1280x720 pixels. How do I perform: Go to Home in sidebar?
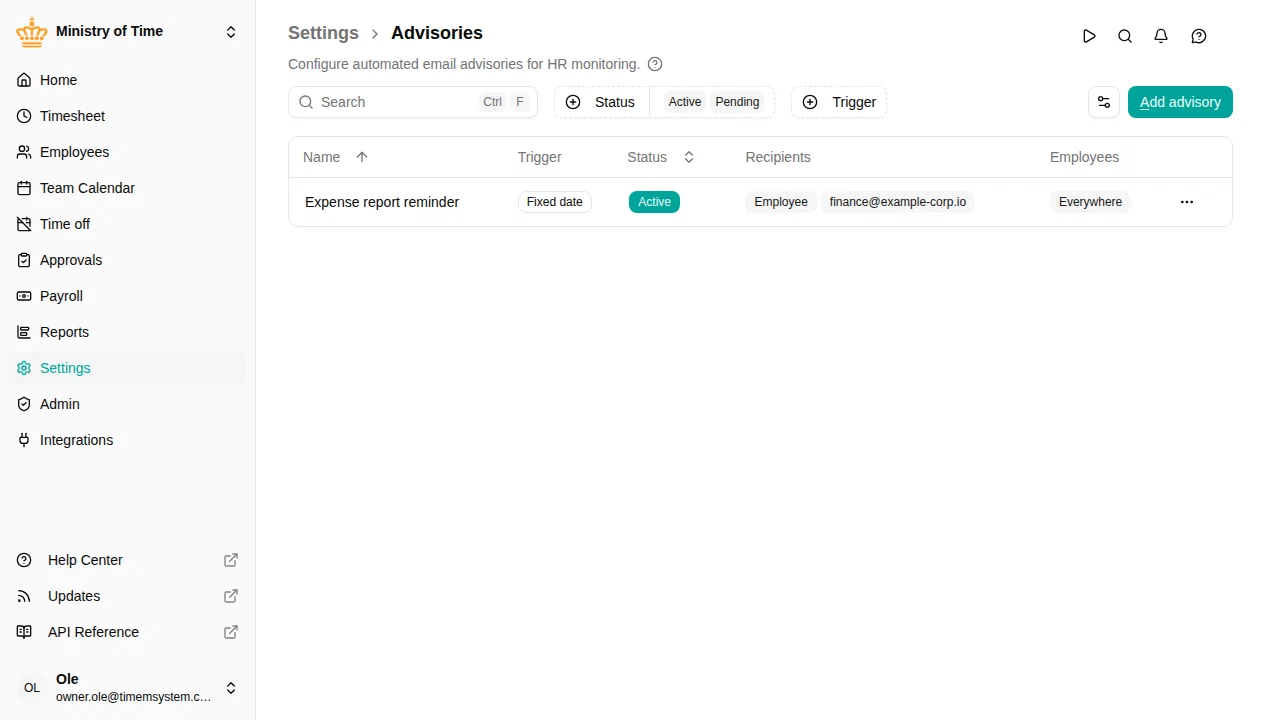127,80
